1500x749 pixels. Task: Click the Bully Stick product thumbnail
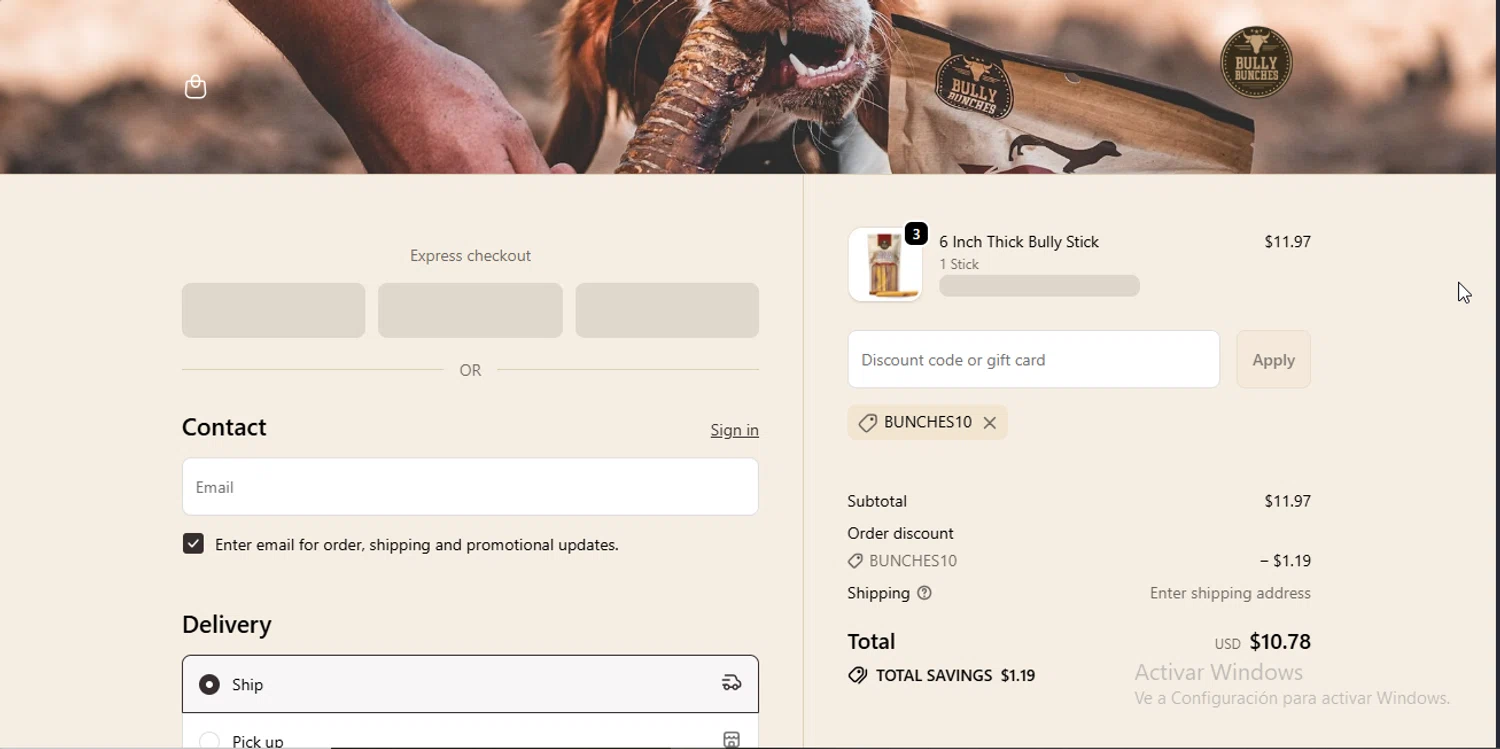click(x=885, y=265)
